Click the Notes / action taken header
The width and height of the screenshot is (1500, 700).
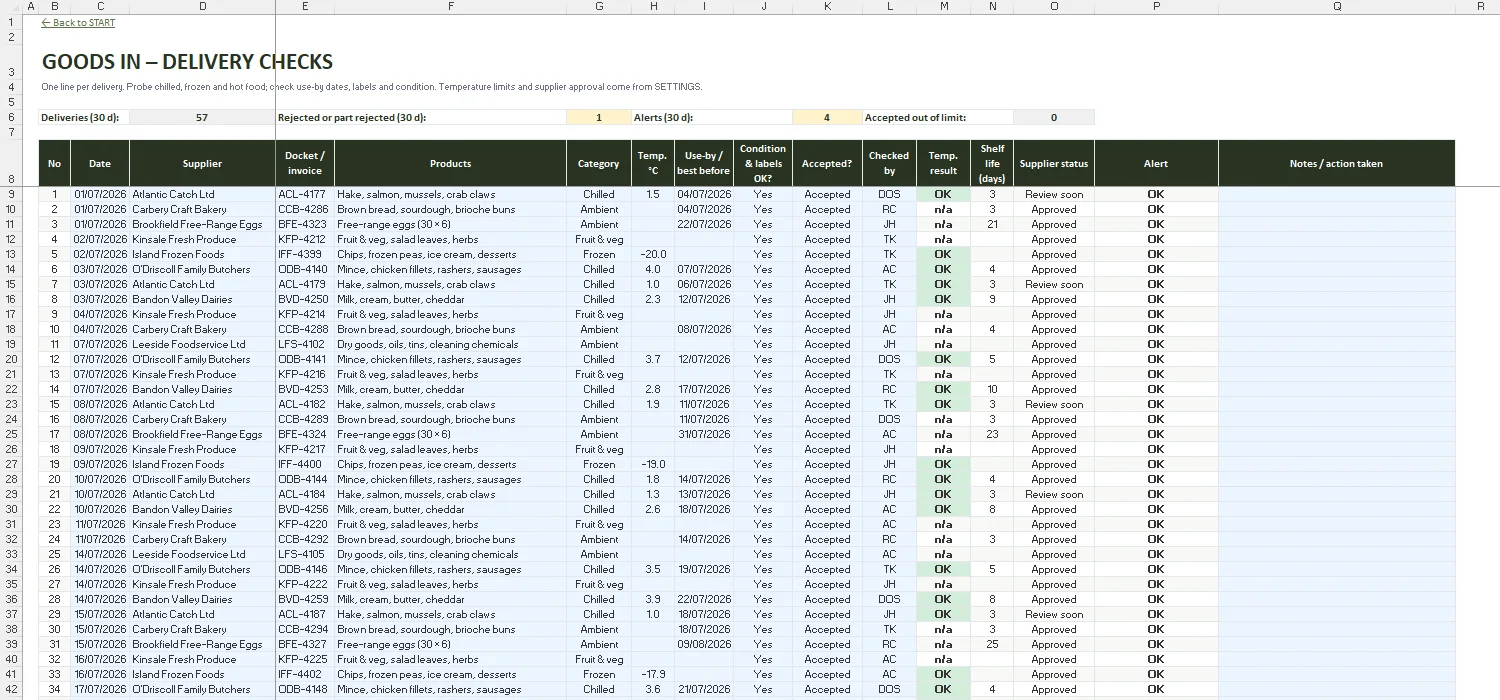[x=1336, y=163]
